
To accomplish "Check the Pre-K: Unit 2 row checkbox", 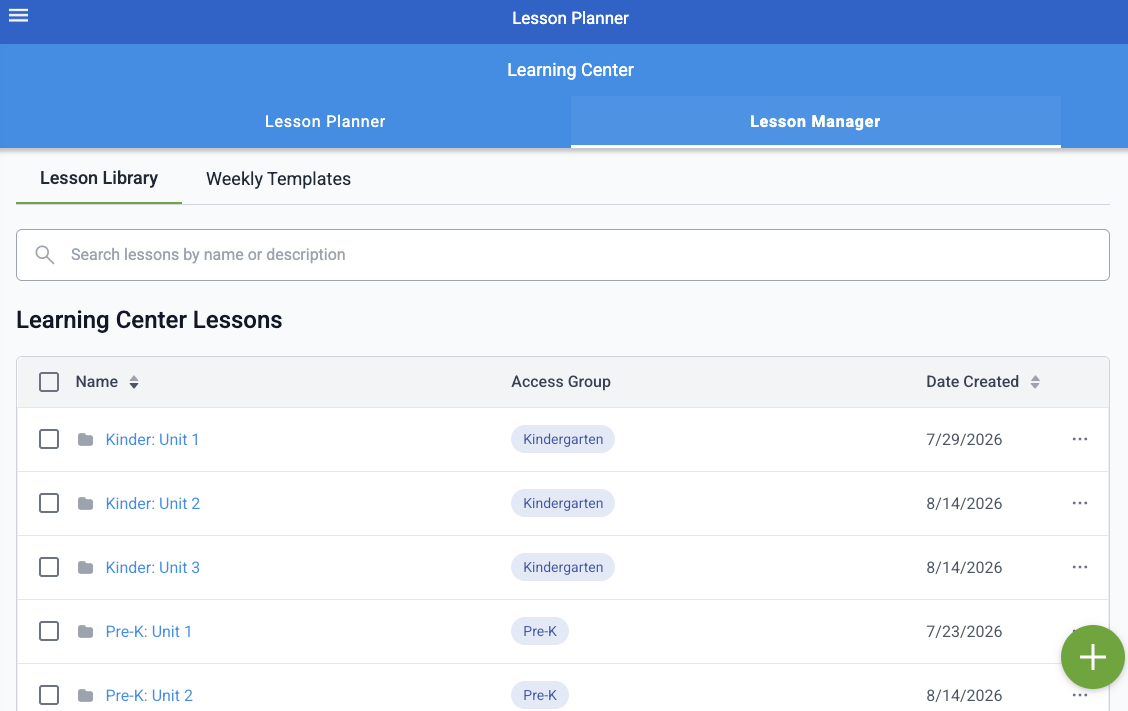I will pyautogui.click(x=49, y=695).
